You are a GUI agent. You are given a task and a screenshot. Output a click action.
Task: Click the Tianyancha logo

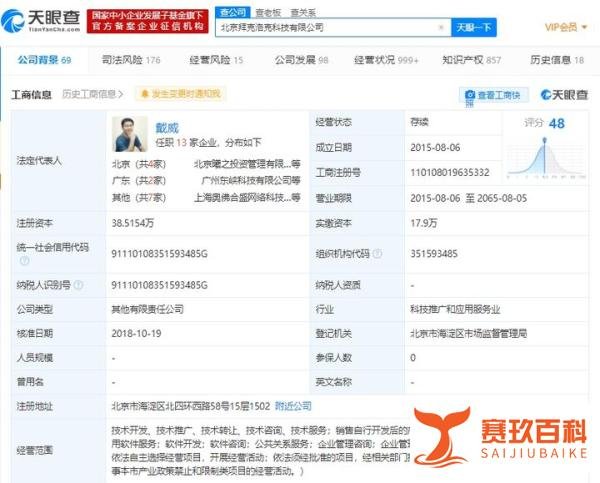point(41,21)
